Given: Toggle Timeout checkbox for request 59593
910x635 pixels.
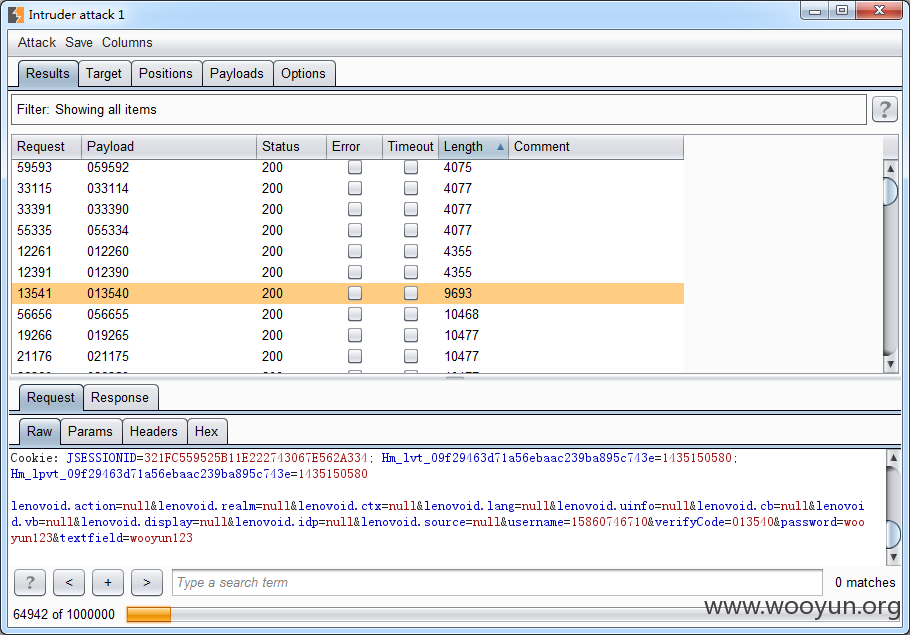Looking at the screenshot, I should [x=411, y=167].
